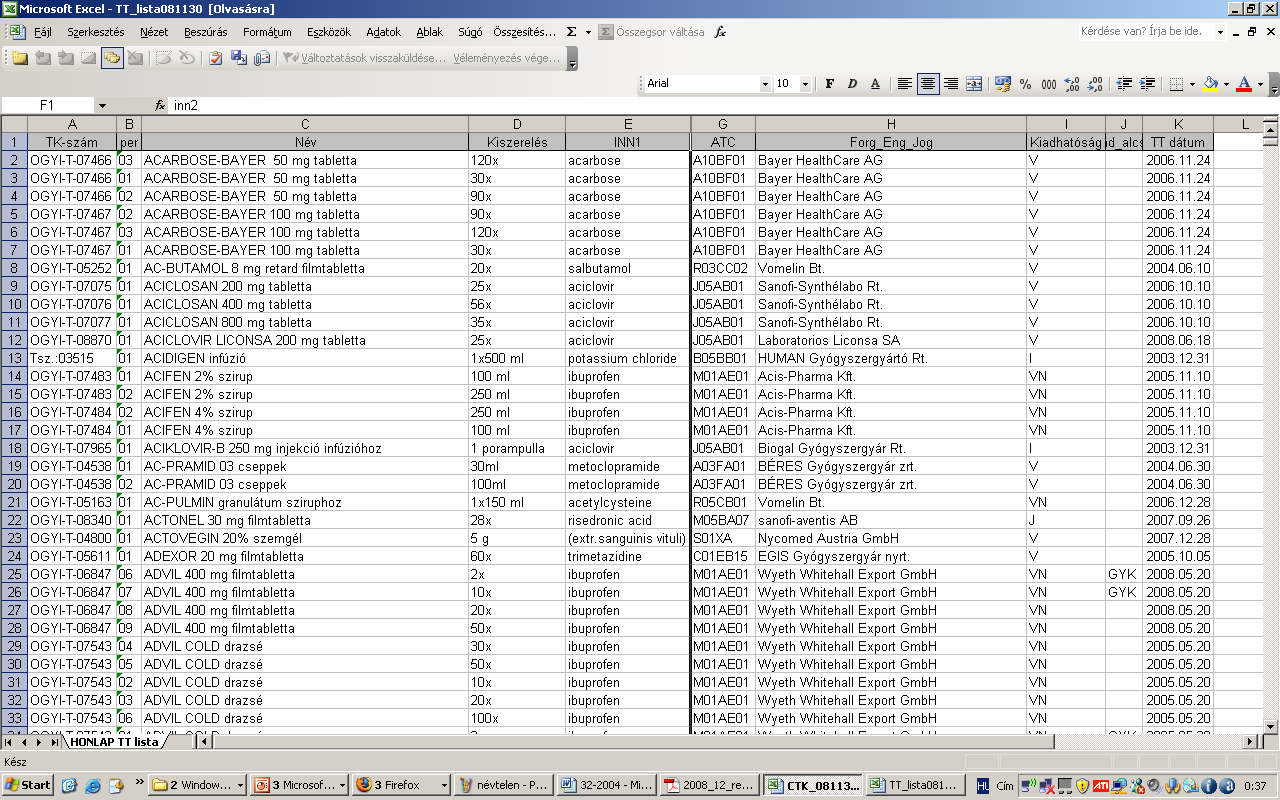Image resolution: width=1280 pixels, height=800 pixels.
Task: Open Name Box dropdown next to F1
Action: point(102,105)
